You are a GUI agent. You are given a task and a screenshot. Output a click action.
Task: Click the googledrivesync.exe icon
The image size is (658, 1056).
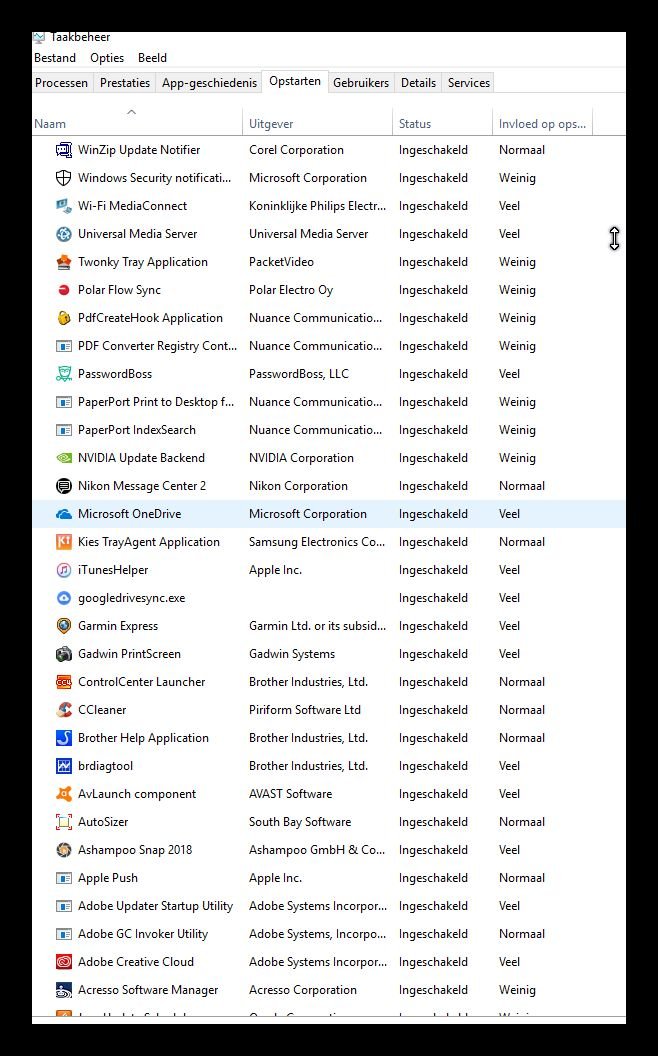[x=63, y=598]
